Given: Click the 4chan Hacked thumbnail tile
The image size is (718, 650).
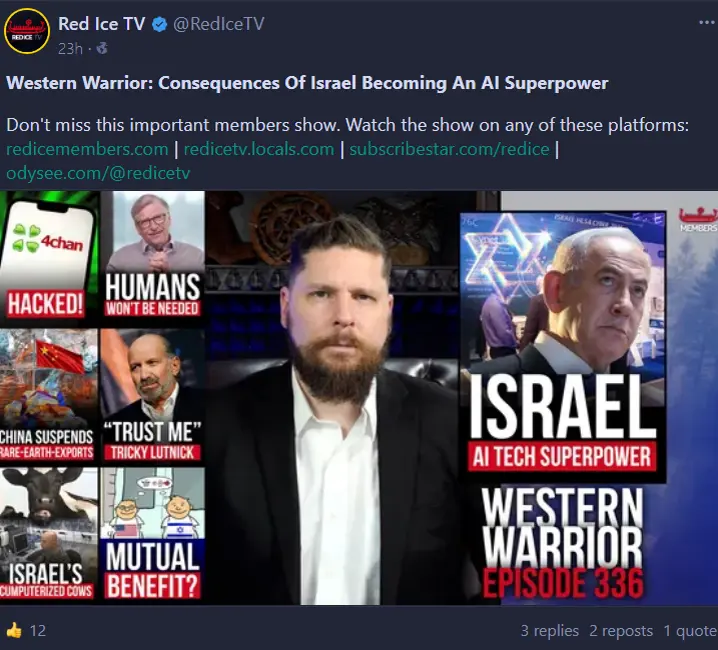Looking at the screenshot, I should pos(49,257).
